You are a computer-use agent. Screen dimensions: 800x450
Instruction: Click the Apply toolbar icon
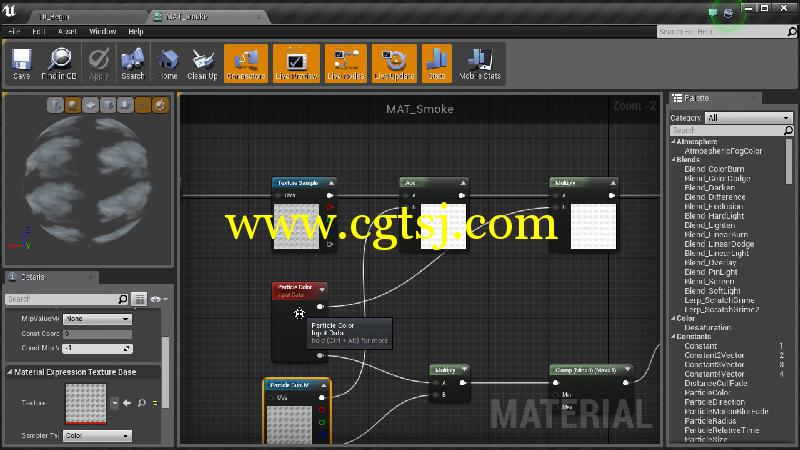click(x=99, y=64)
